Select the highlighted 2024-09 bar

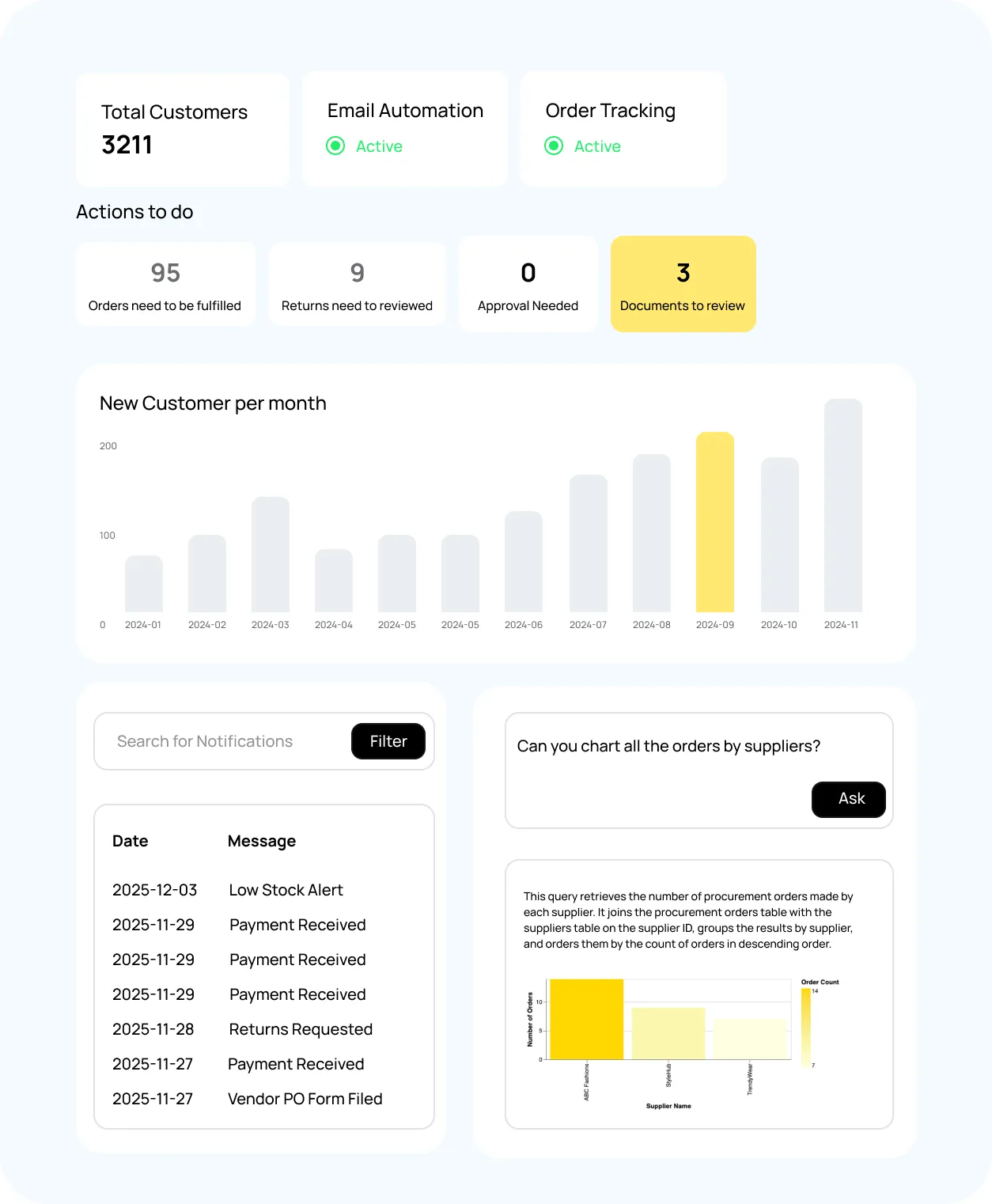(x=715, y=522)
